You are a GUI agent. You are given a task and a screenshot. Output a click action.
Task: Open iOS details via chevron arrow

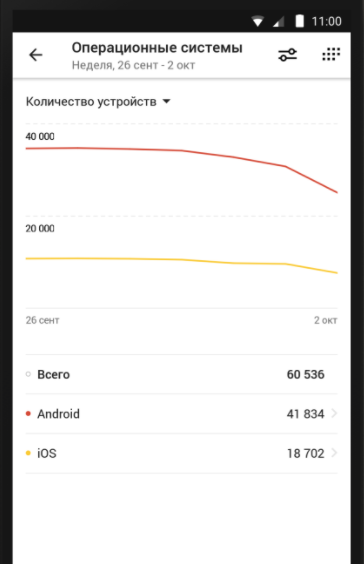pyautogui.click(x=335, y=453)
